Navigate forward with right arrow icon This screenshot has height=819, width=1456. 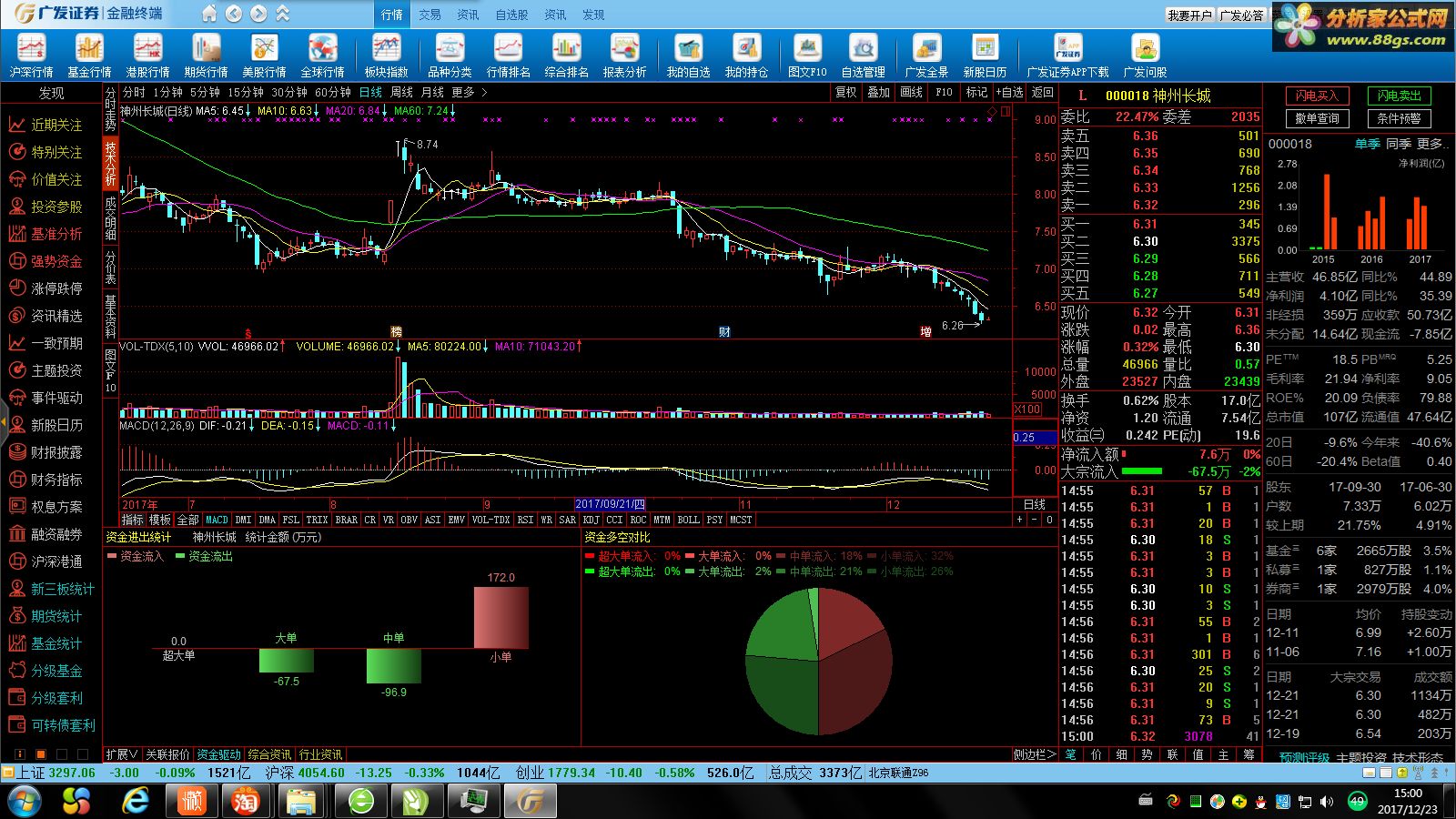pyautogui.click(x=258, y=14)
